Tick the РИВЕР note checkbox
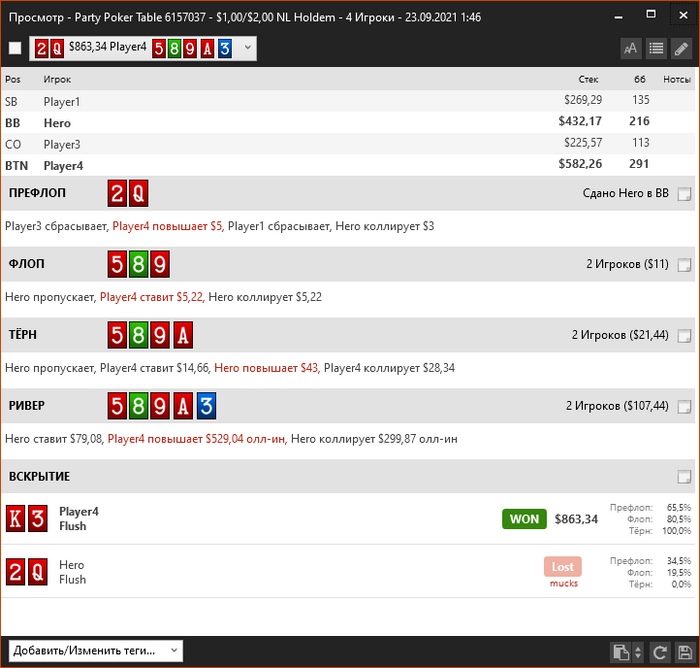700x668 pixels. (x=684, y=406)
